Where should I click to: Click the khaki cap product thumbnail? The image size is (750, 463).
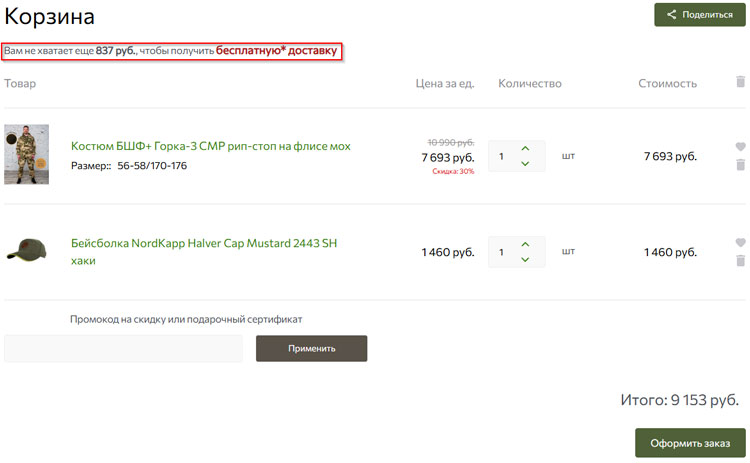click(26, 249)
